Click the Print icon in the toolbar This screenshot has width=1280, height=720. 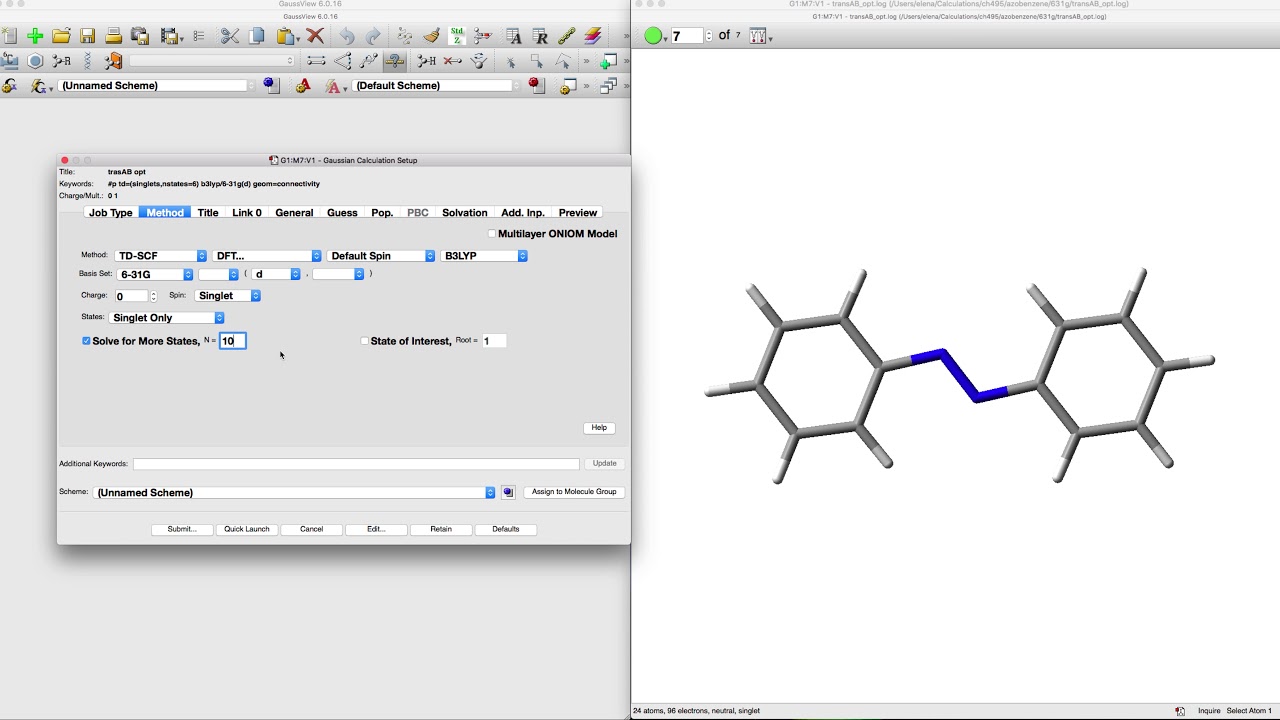coord(113,36)
